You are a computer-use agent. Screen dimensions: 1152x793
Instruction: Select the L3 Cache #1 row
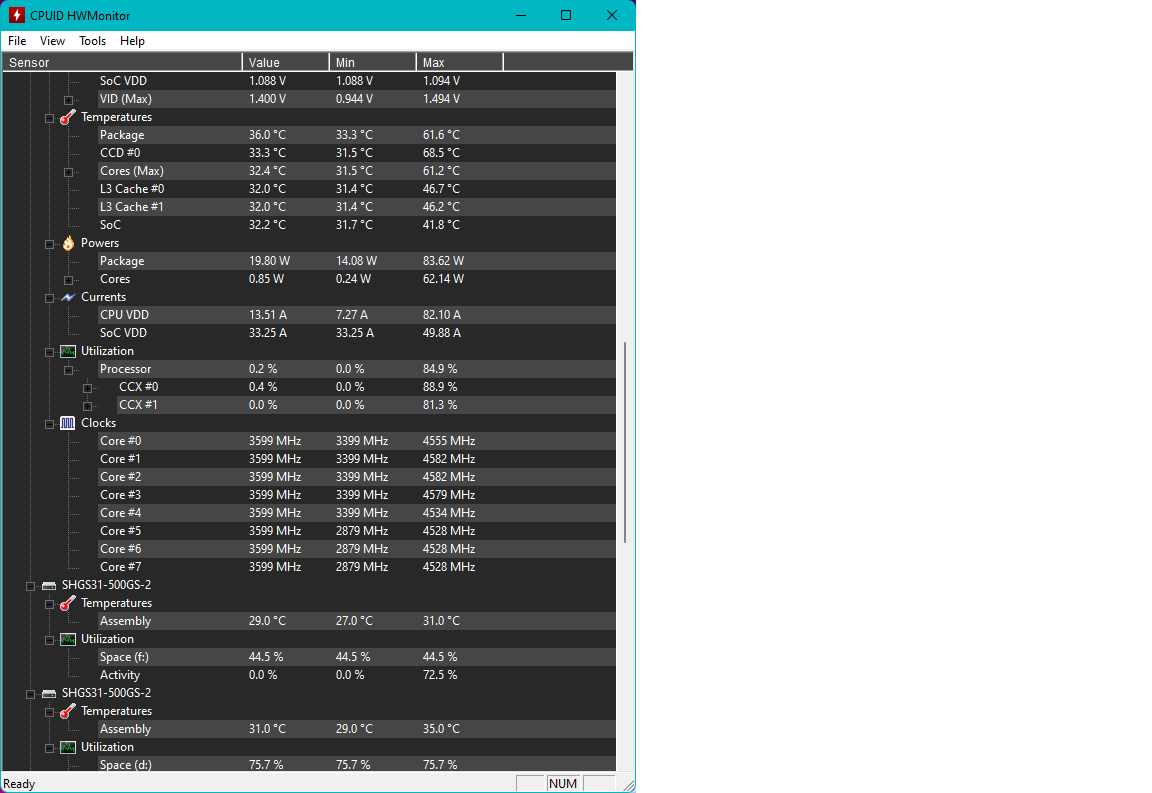tap(357, 207)
